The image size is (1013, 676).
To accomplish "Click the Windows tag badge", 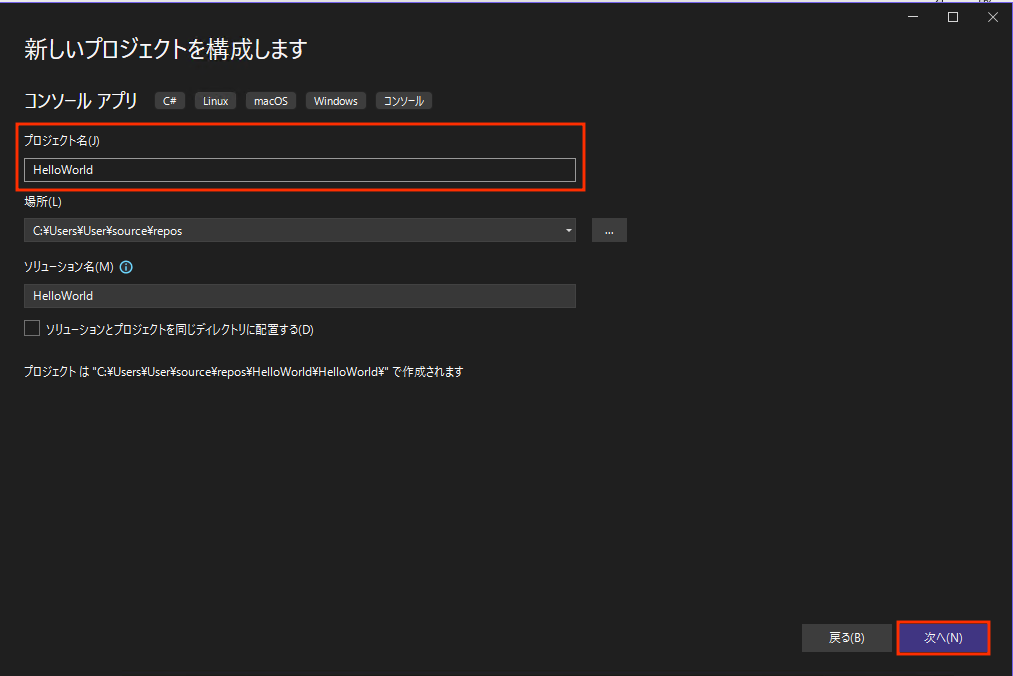I will click(x=335, y=101).
